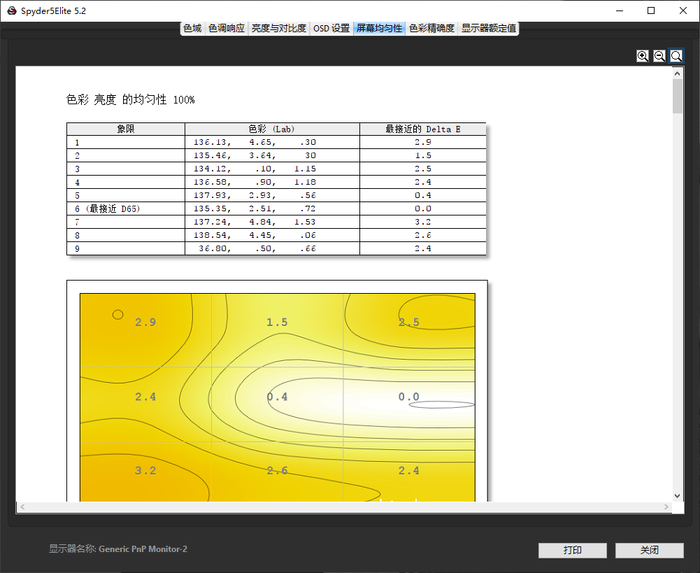Go to the OSD 设置 tab
Screen dimensions: 700x573
click(331, 29)
